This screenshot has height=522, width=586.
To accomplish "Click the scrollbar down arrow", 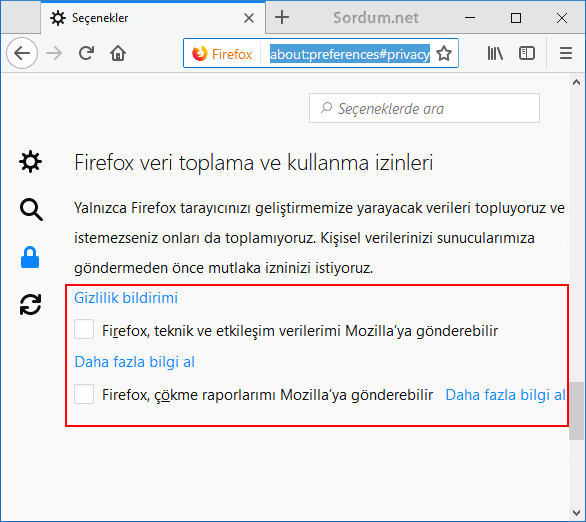I will (x=576, y=512).
